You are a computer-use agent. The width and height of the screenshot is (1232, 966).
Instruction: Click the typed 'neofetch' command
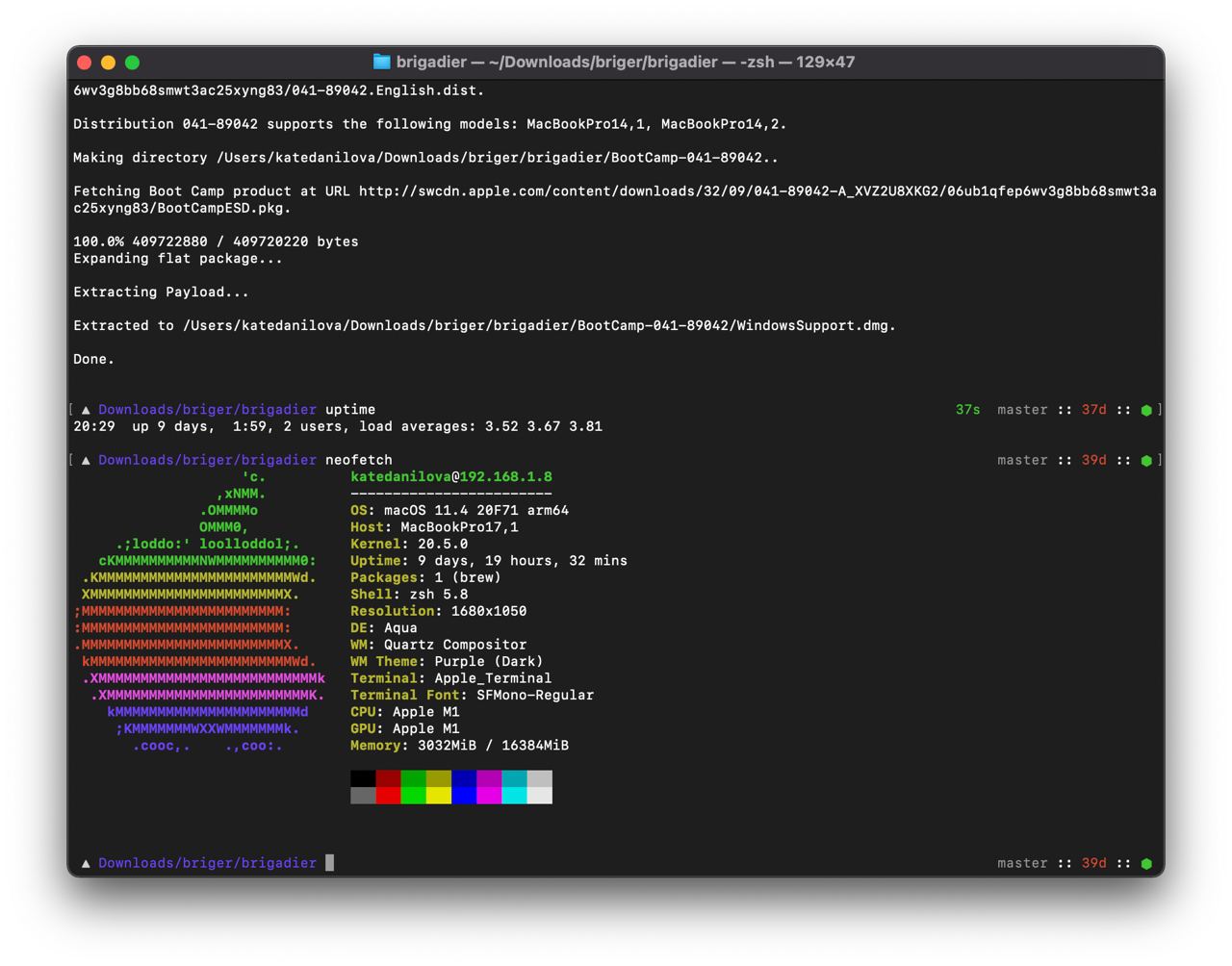coord(359,460)
